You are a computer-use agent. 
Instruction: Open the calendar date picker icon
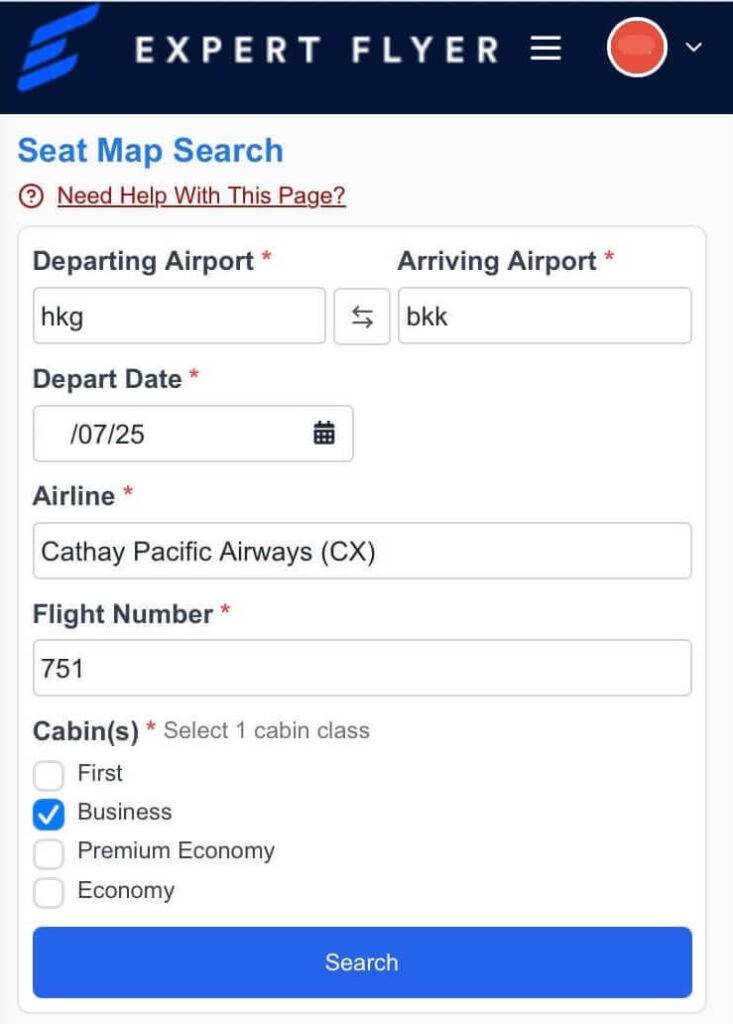[x=324, y=433]
